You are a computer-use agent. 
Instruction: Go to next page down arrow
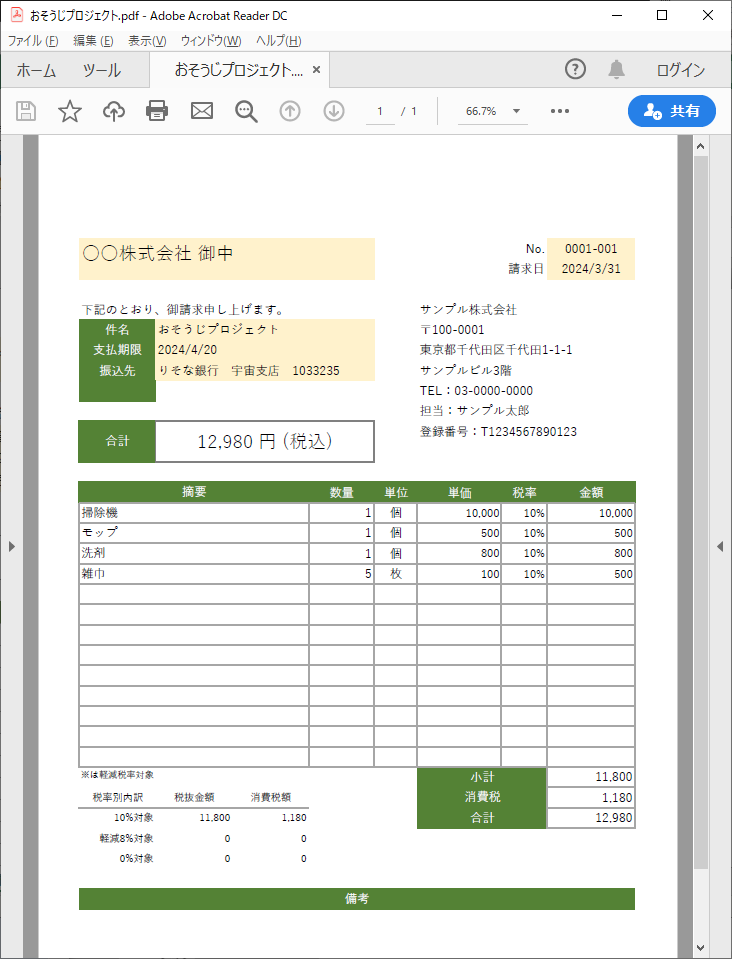334,111
